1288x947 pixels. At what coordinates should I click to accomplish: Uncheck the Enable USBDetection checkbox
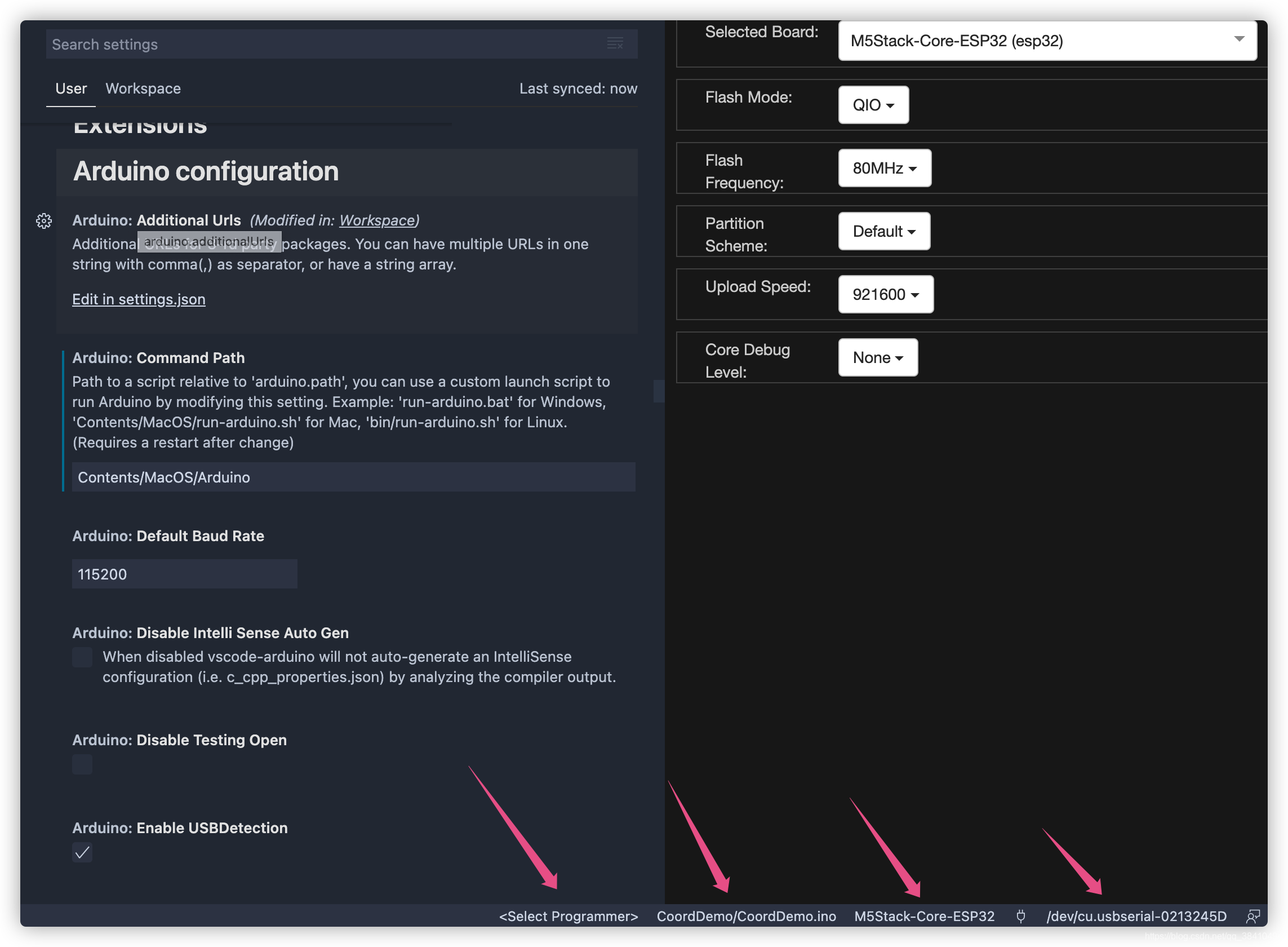click(x=82, y=852)
